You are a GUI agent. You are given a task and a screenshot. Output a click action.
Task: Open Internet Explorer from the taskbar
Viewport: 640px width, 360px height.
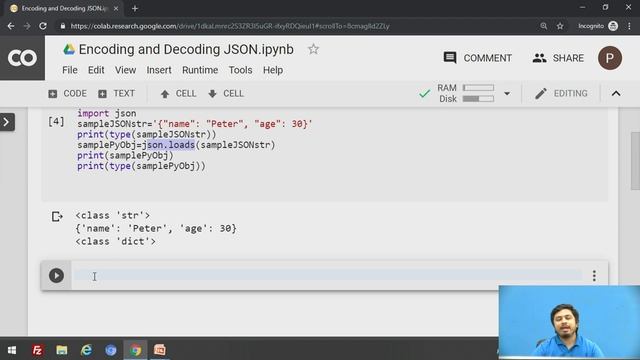coord(86,350)
